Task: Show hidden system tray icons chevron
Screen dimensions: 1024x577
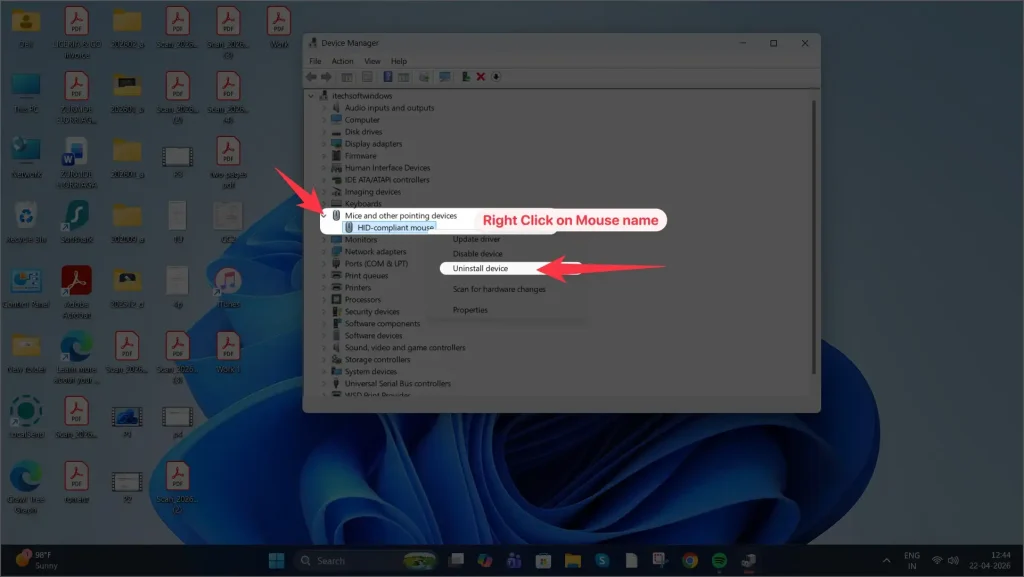Action: (886, 561)
